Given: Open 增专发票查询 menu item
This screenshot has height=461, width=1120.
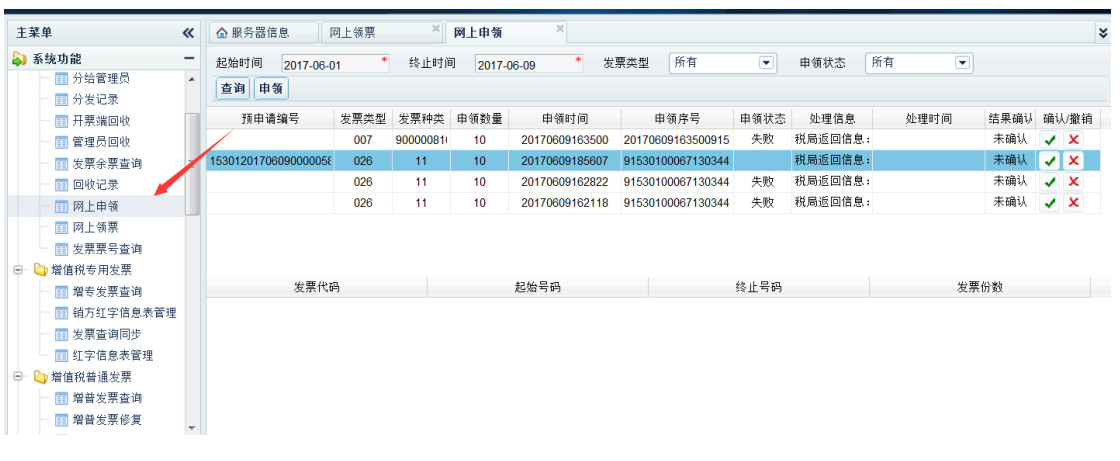Looking at the screenshot, I should (107, 292).
